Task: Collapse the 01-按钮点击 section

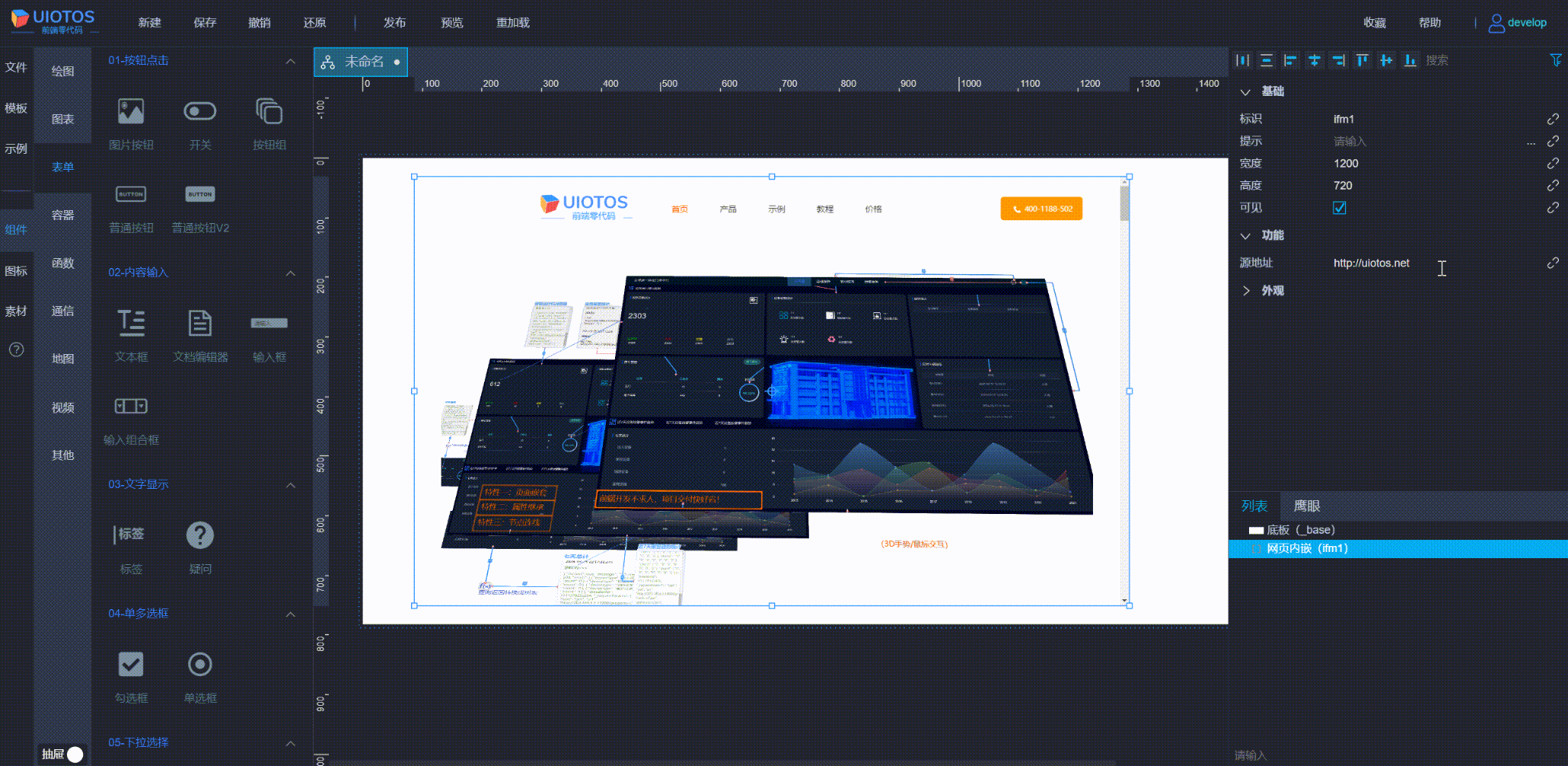Action: click(290, 61)
